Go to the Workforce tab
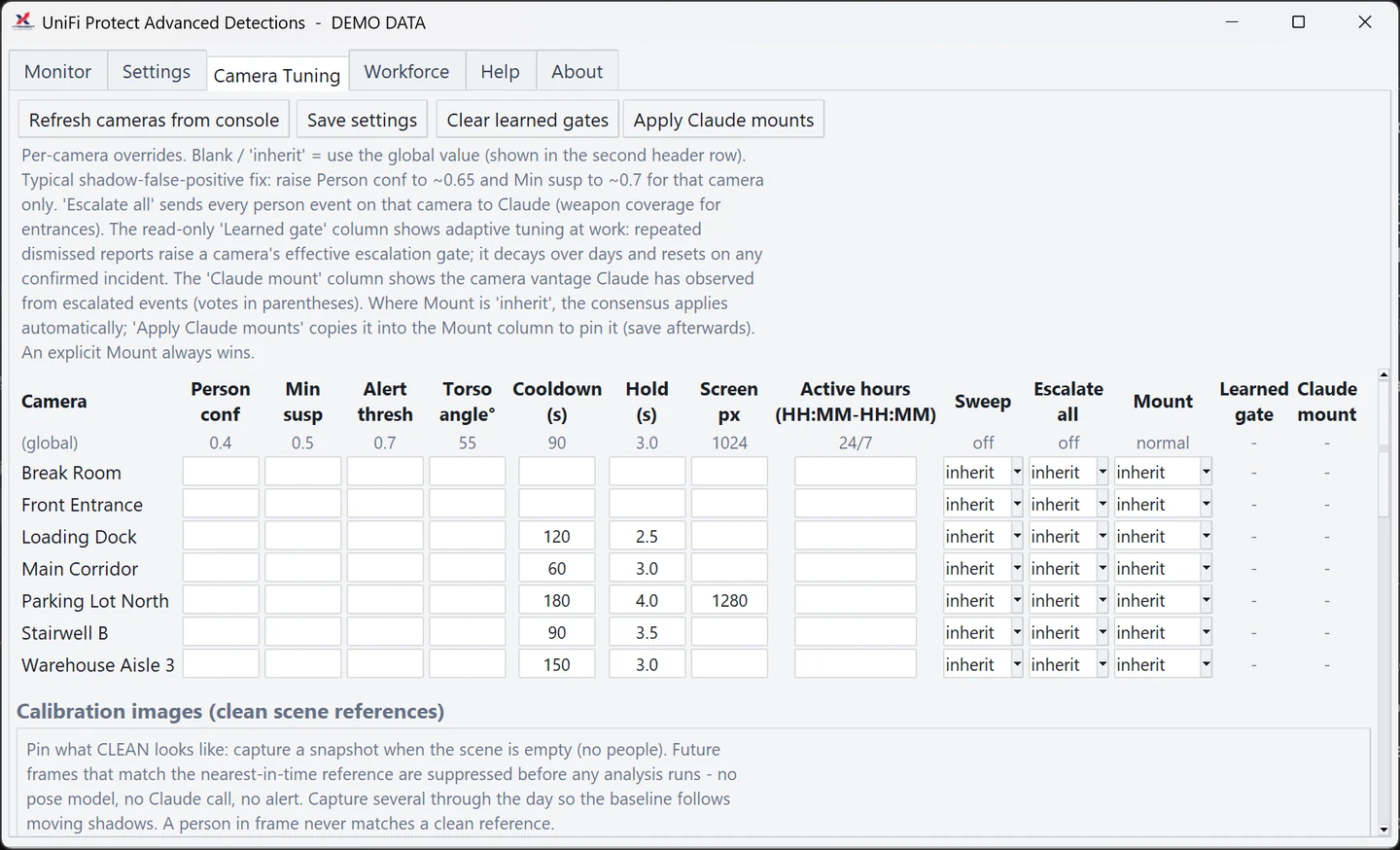 [406, 72]
